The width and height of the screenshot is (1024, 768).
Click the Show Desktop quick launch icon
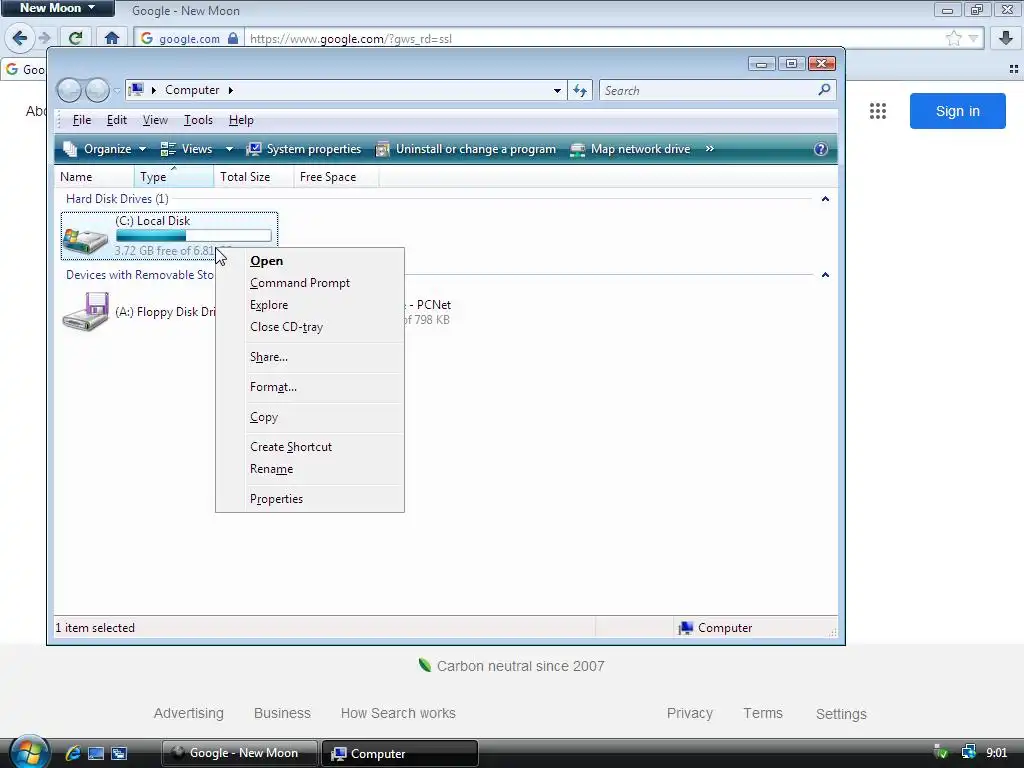coord(96,753)
